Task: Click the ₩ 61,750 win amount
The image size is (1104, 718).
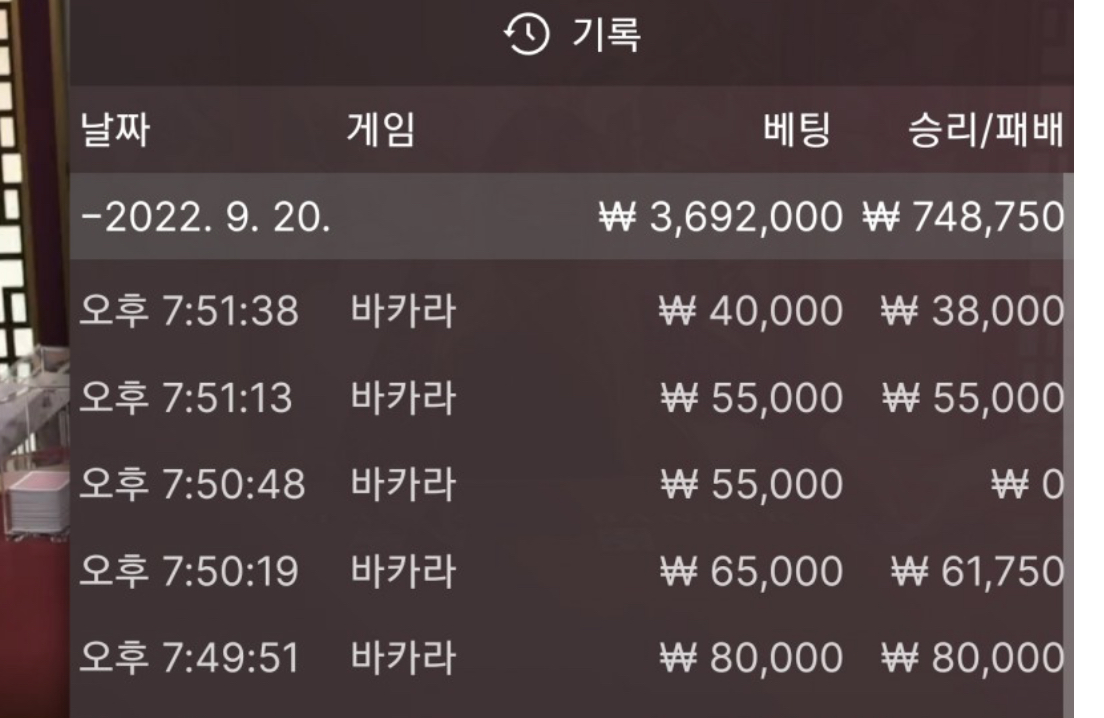Action: (977, 571)
